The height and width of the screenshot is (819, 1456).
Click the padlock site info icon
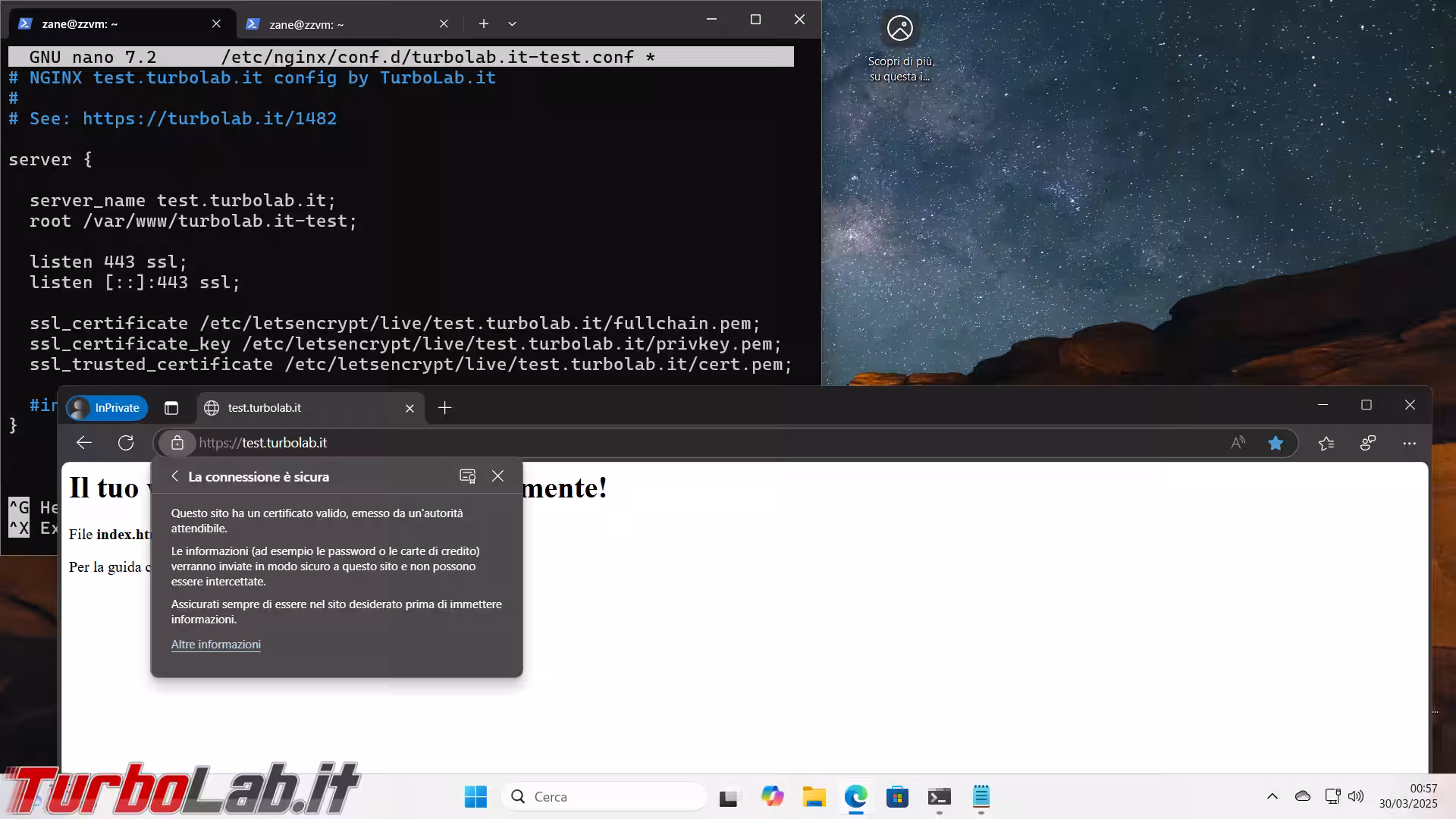click(x=177, y=443)
